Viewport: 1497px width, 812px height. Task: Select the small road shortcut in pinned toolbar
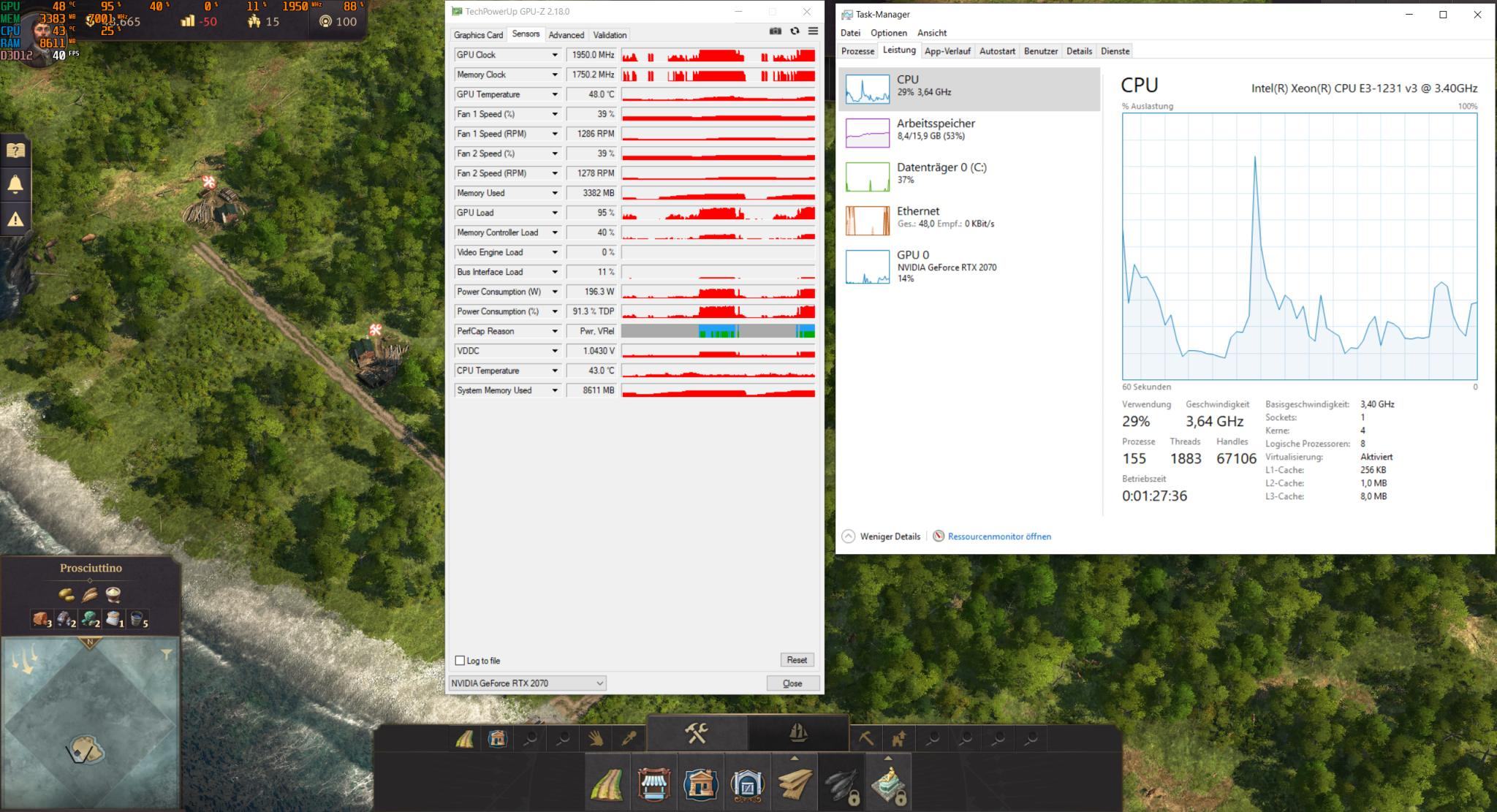465,739
